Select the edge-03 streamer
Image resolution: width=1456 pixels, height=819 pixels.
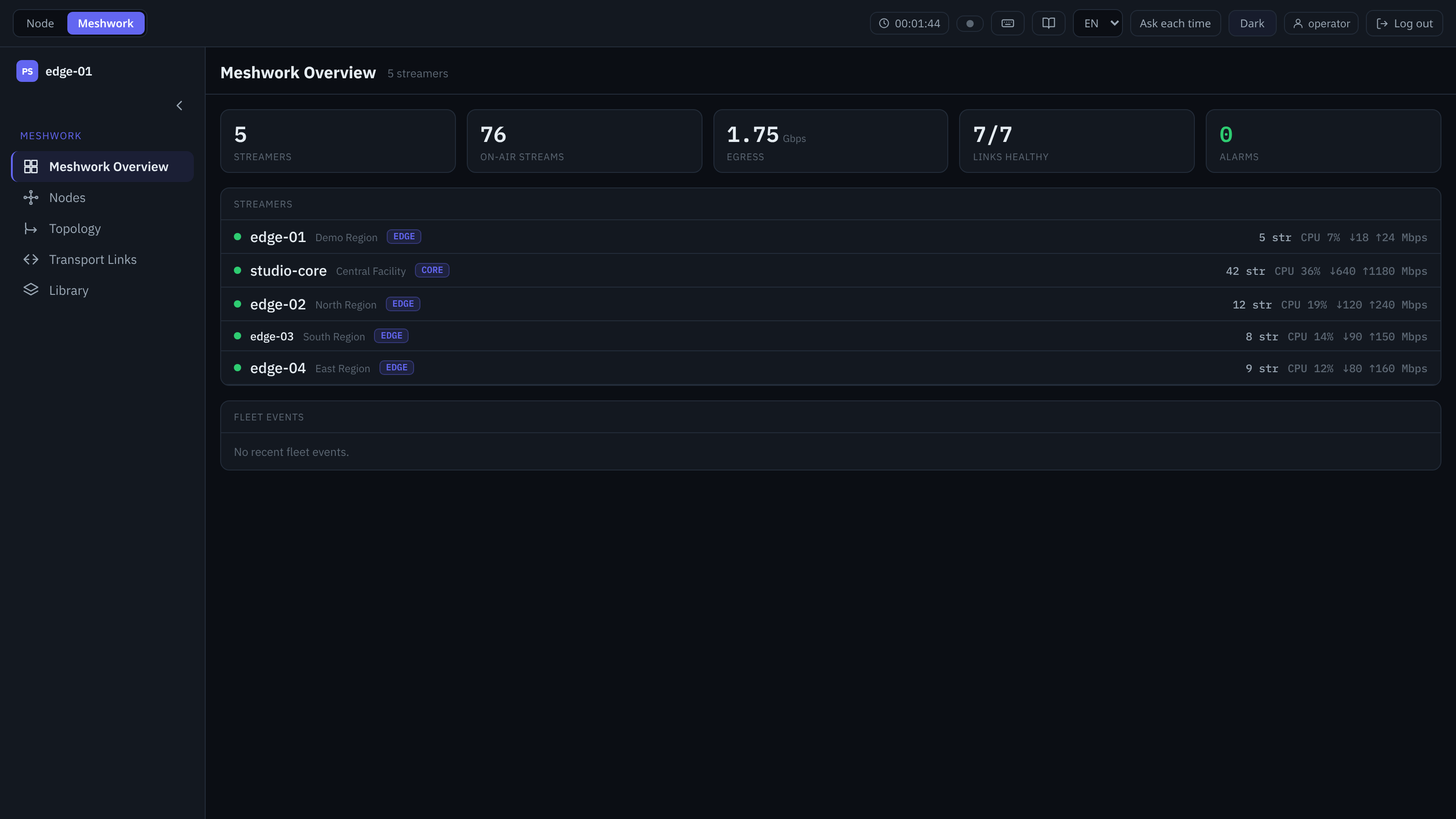click(x=830, y=336)
